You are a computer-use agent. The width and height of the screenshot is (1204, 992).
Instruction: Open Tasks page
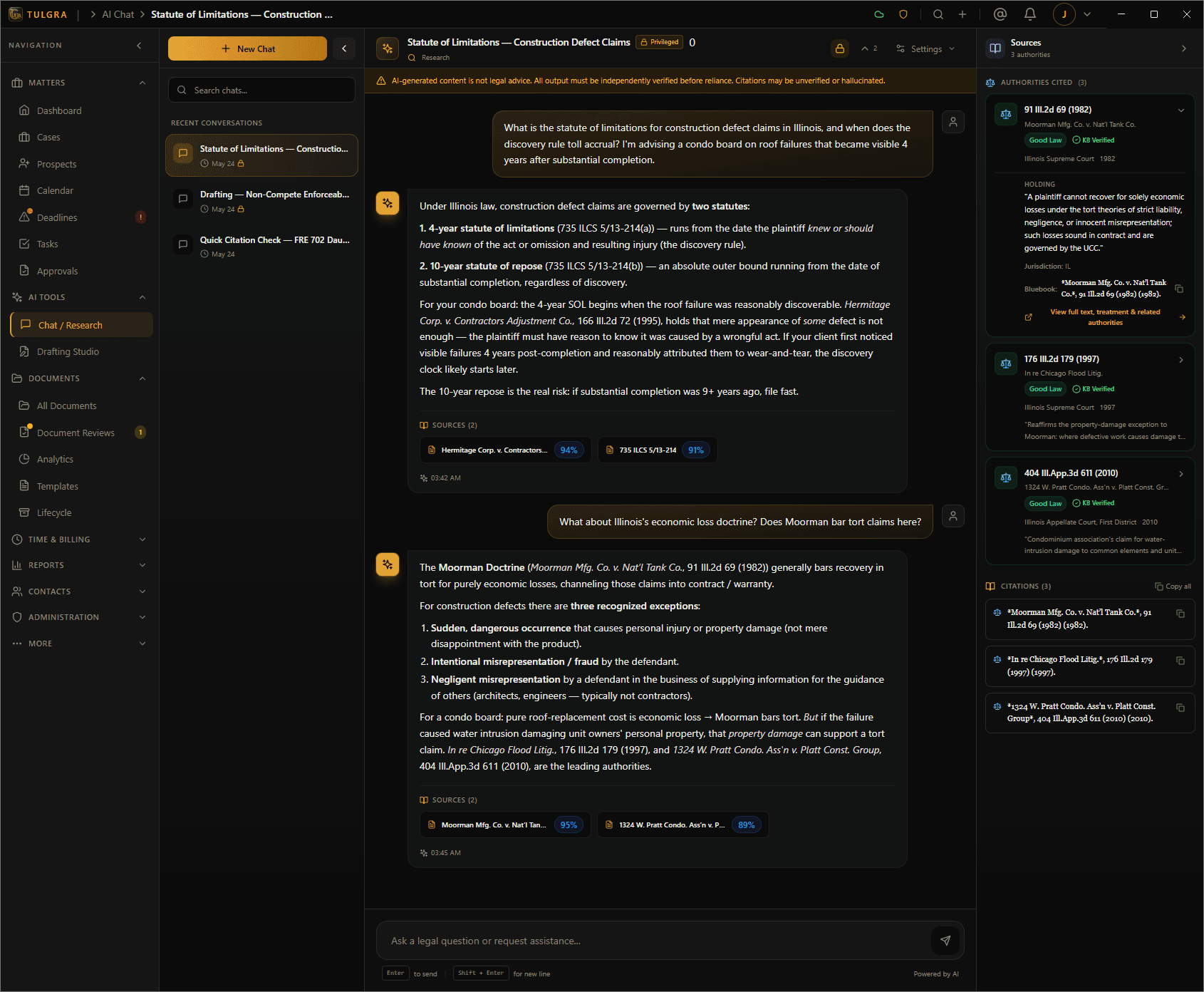click(x=81, y=244)
